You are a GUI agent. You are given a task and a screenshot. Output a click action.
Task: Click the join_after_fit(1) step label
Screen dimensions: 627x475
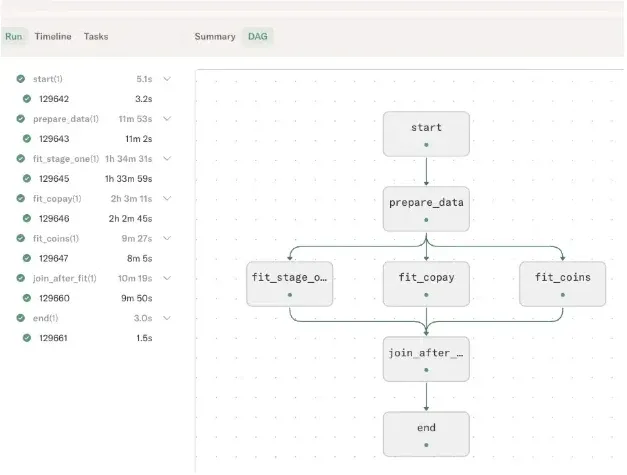pos(64,278)
